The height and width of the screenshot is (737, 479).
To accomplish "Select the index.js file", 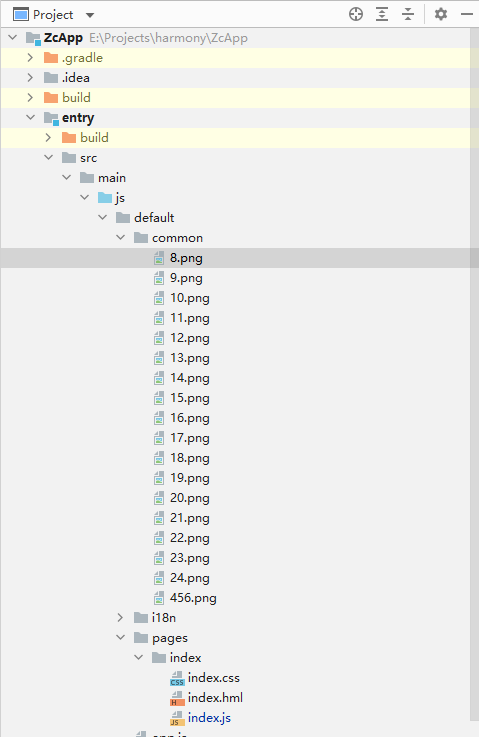I will click(x=209, y=718).
